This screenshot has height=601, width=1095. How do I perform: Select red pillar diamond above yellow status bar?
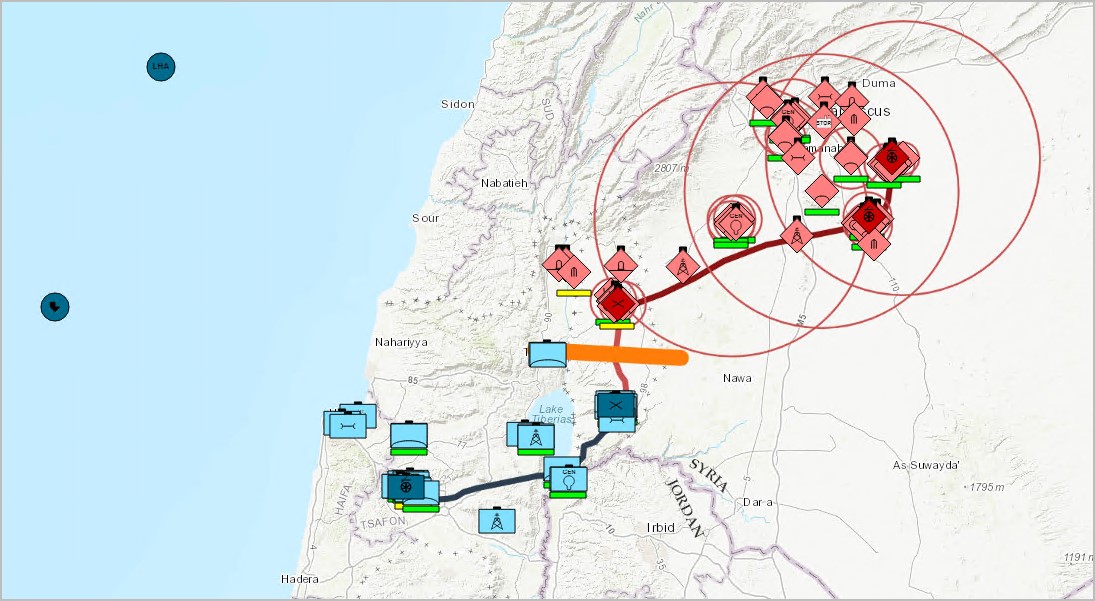click(574, 272)
